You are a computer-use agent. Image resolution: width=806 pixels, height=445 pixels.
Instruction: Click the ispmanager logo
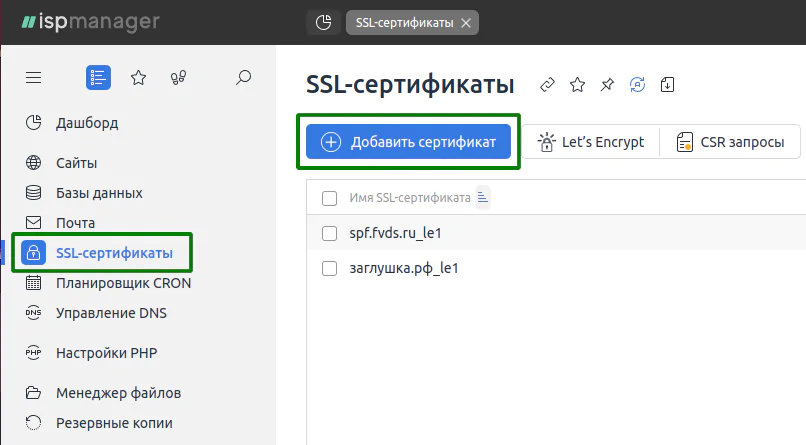tap(90, 22)
